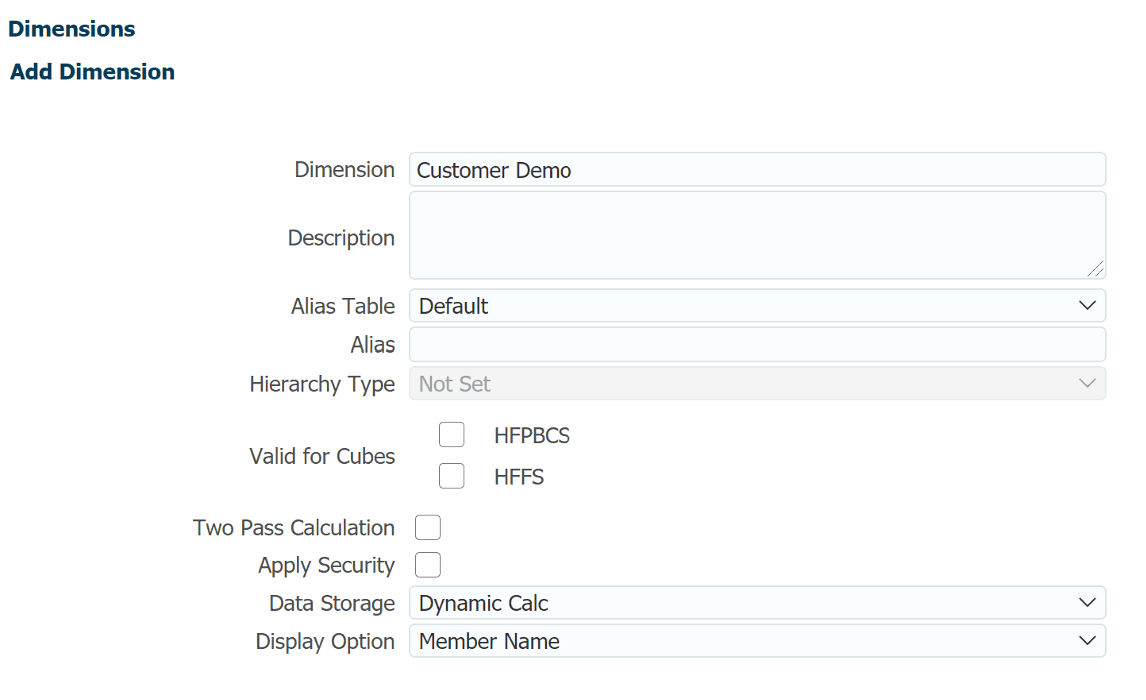Click the Data Storage dropdown chevron icon
Viewport: 1146px width, 700px height.
point(1087,603)
